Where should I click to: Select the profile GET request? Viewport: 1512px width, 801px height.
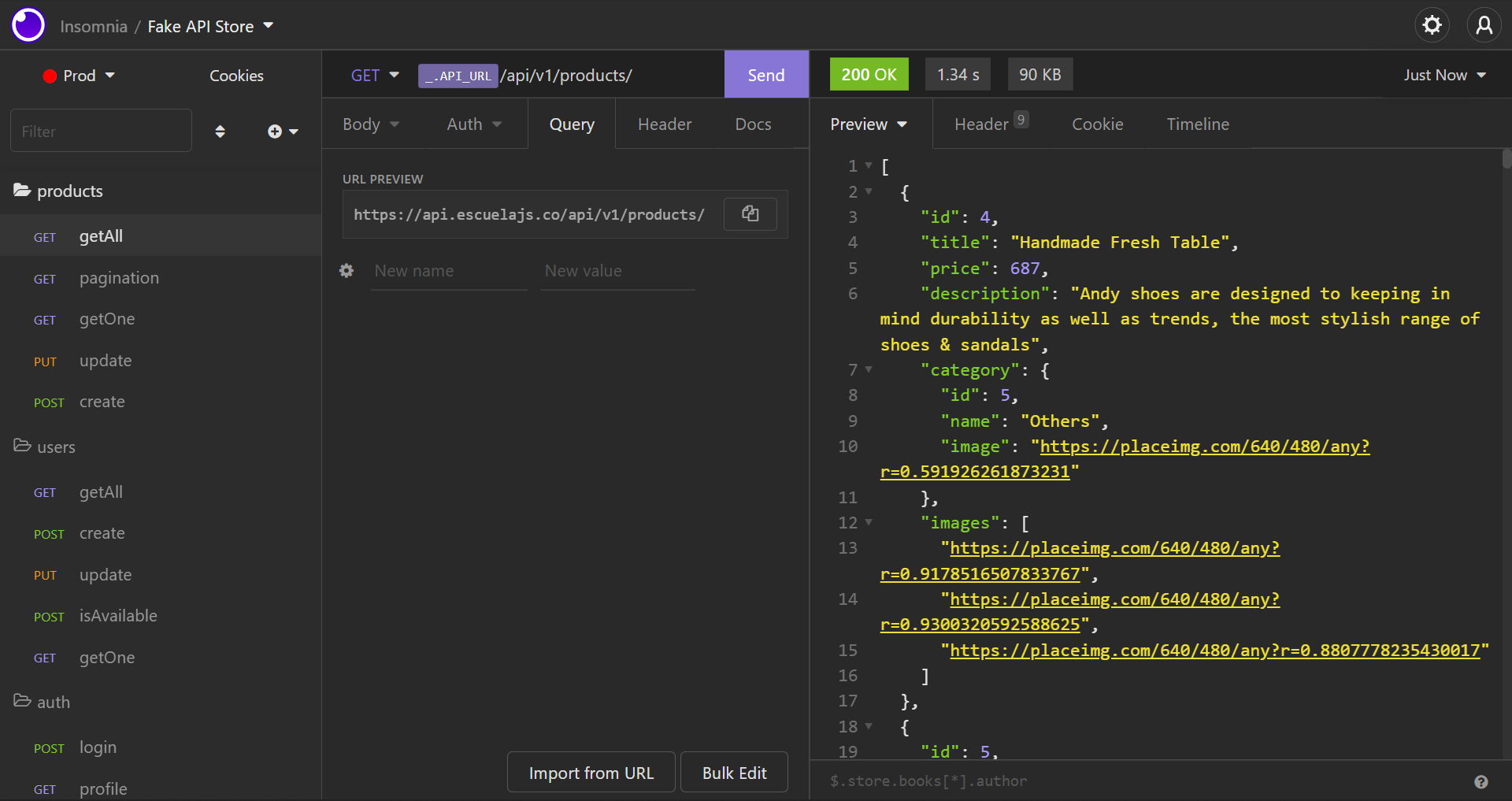click(x=161, y=788)
